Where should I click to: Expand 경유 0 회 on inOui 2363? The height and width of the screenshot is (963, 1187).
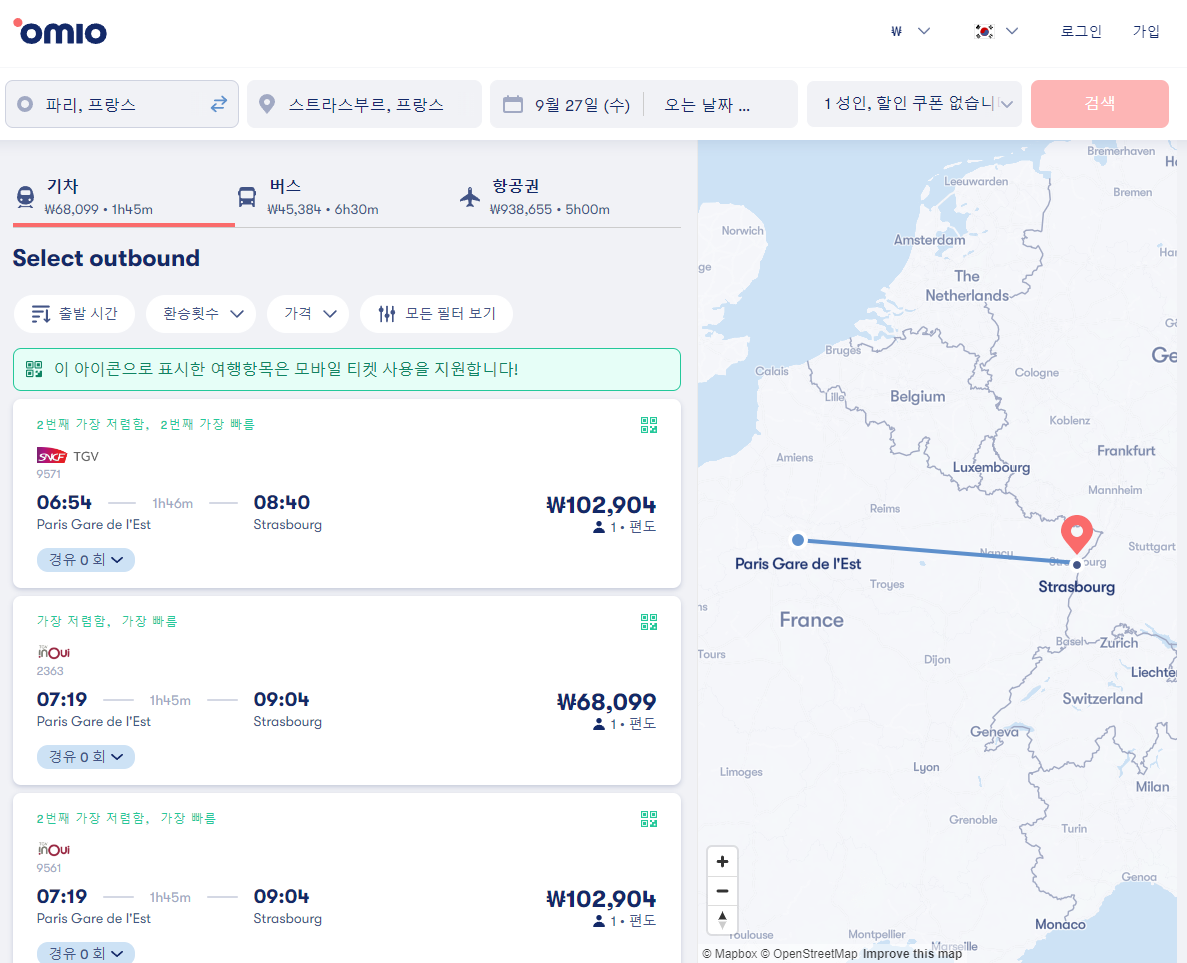coord(86,756)
